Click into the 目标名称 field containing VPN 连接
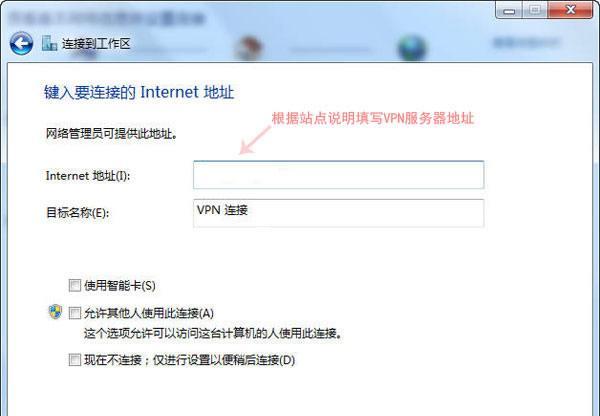This screenshot has height=416, width=600. (x=339, y=213)
